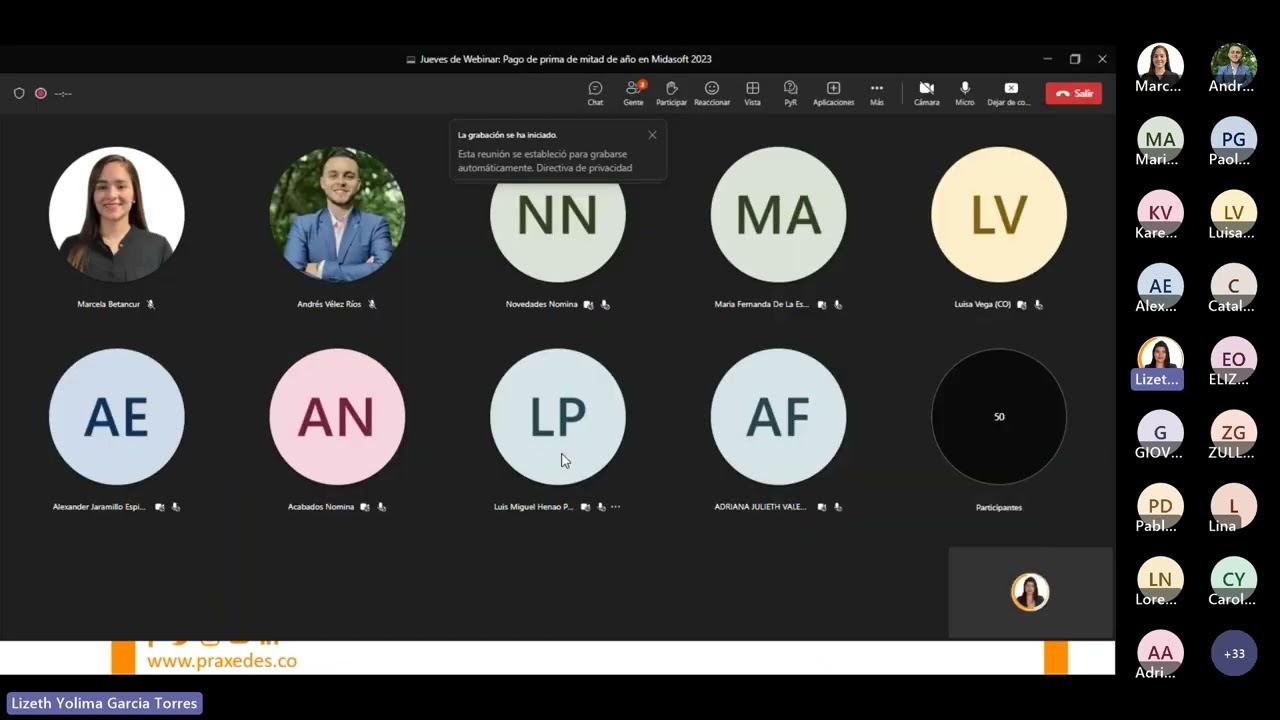The height and width of the screenshot is (720, 1280).
Task: Click Luisa Vega camera off icon
Action: [x=1021, y=304]
